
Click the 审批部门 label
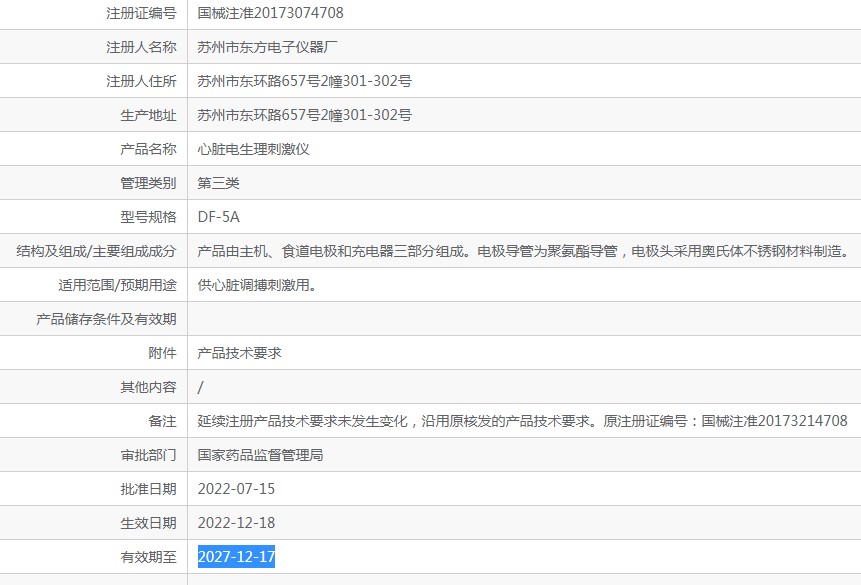pyautogui.click(x=148, y=455)
